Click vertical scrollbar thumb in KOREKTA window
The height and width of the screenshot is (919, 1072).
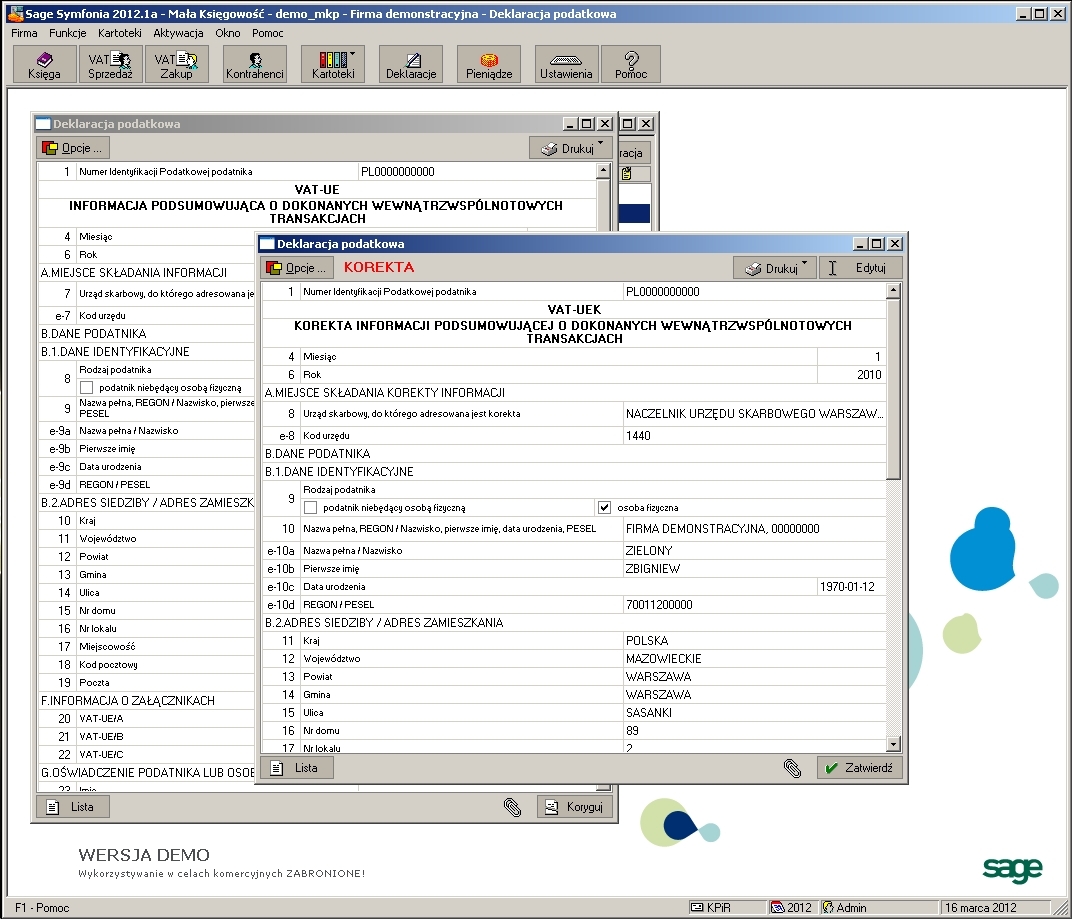pyautogui.click(x=893, y=389)
